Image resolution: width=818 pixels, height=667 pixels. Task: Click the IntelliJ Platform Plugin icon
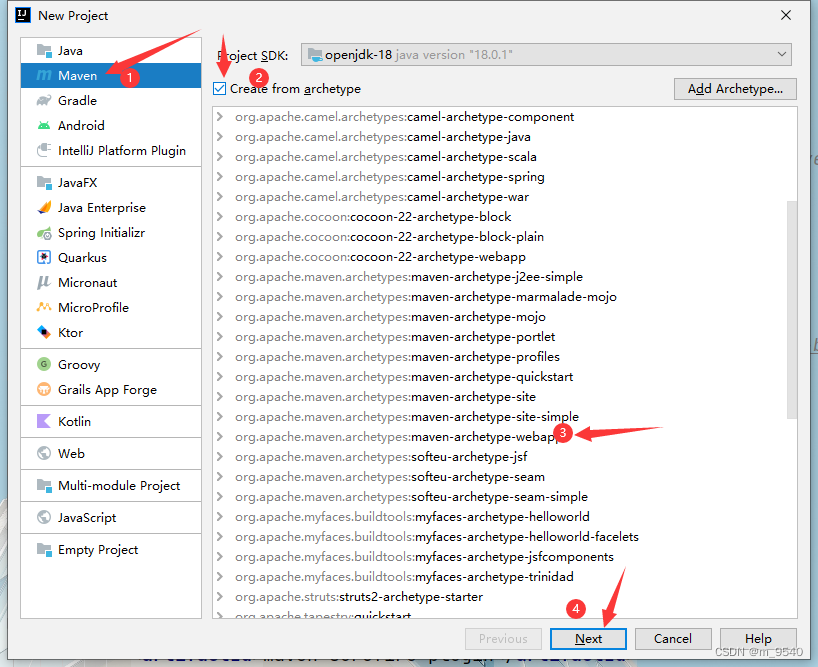pyautogui.click(x=44, y=150)
